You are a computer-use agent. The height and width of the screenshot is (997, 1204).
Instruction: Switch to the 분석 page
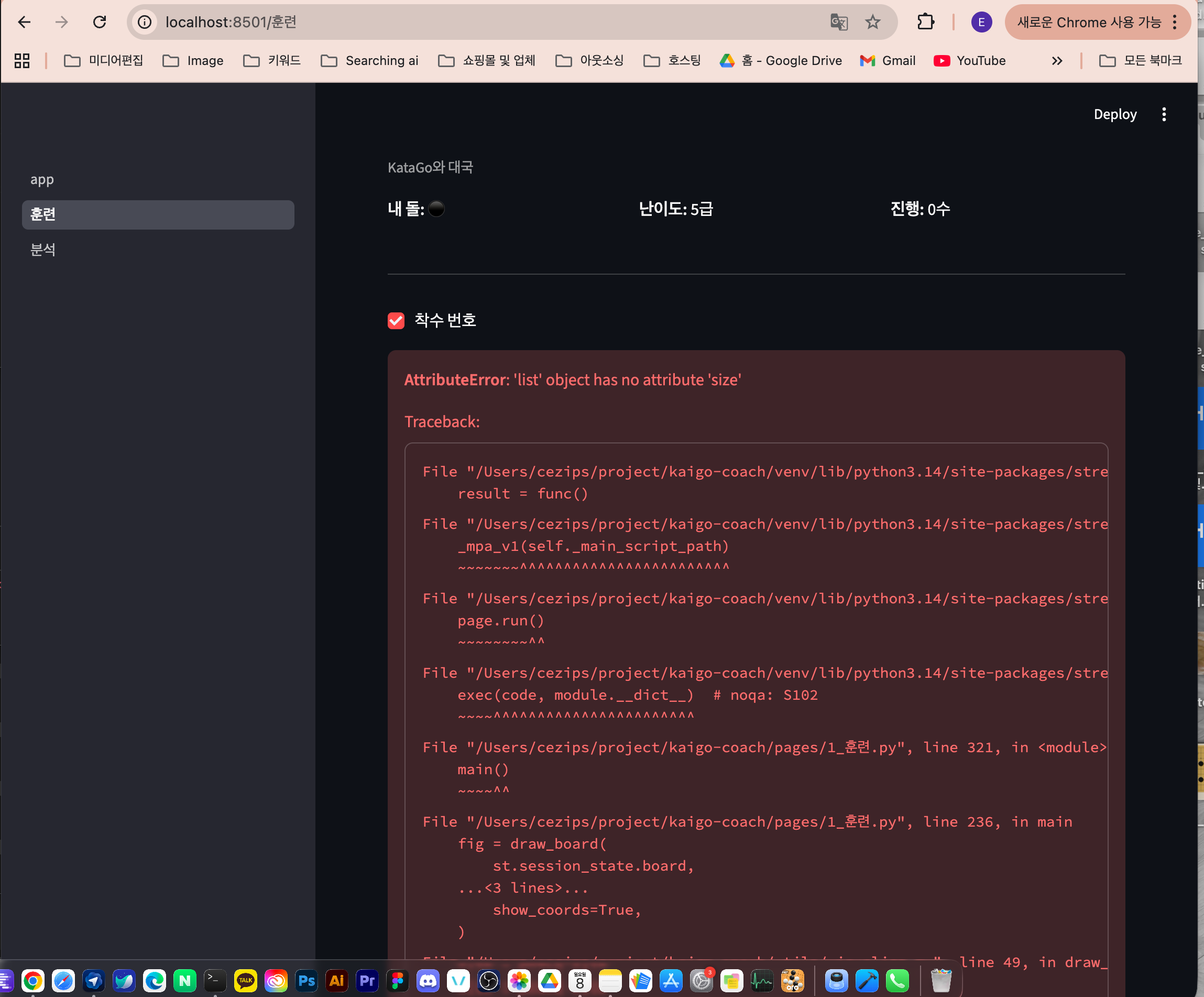coord(43,250)
